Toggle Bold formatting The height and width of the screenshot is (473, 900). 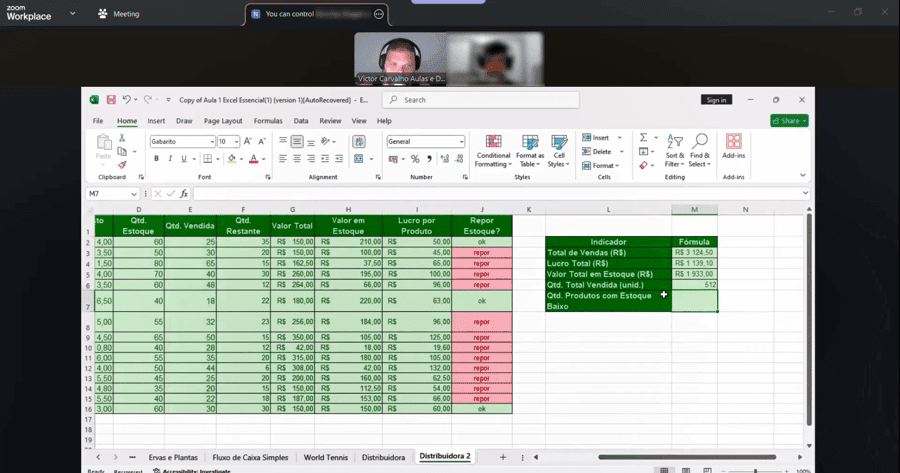pos(156,159)
